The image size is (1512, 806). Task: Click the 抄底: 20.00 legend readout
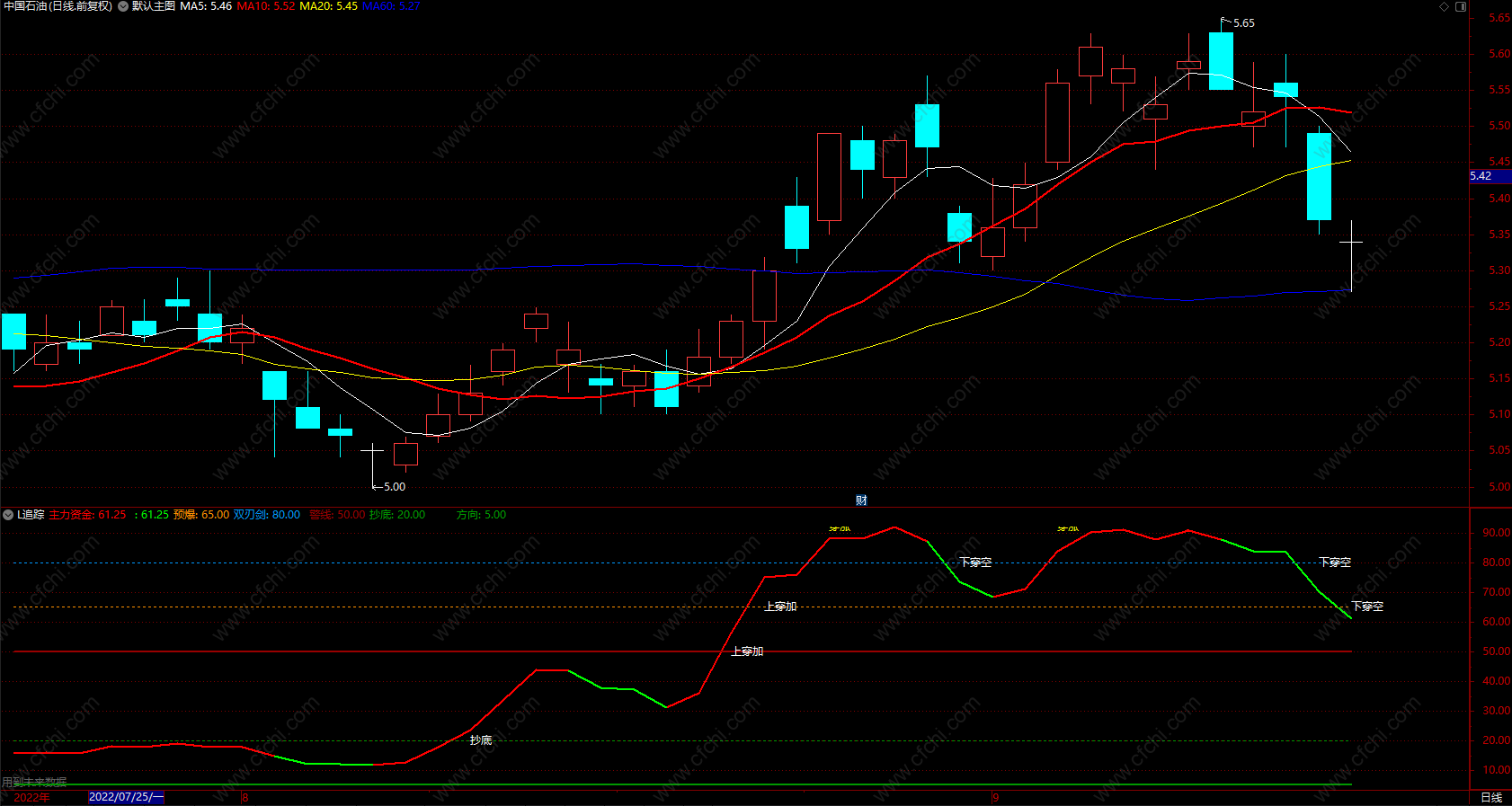(x=397, y=515)
